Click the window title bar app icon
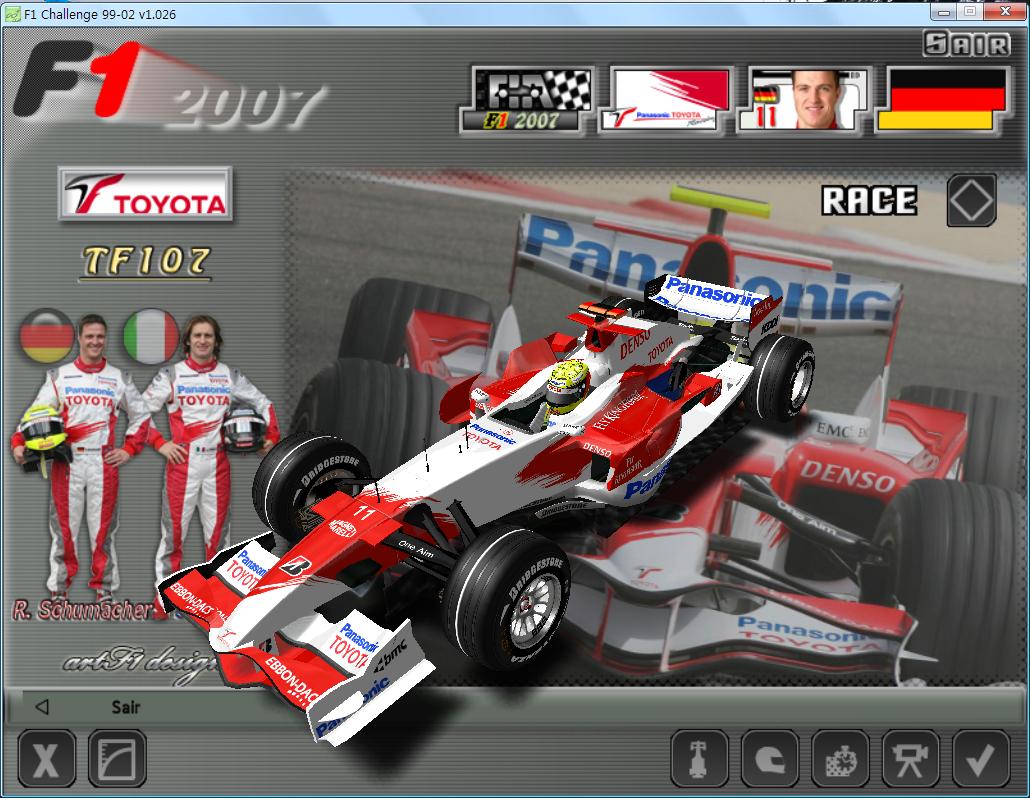Viewport: 1030px width, 798px height. click(x=11, y=14)
